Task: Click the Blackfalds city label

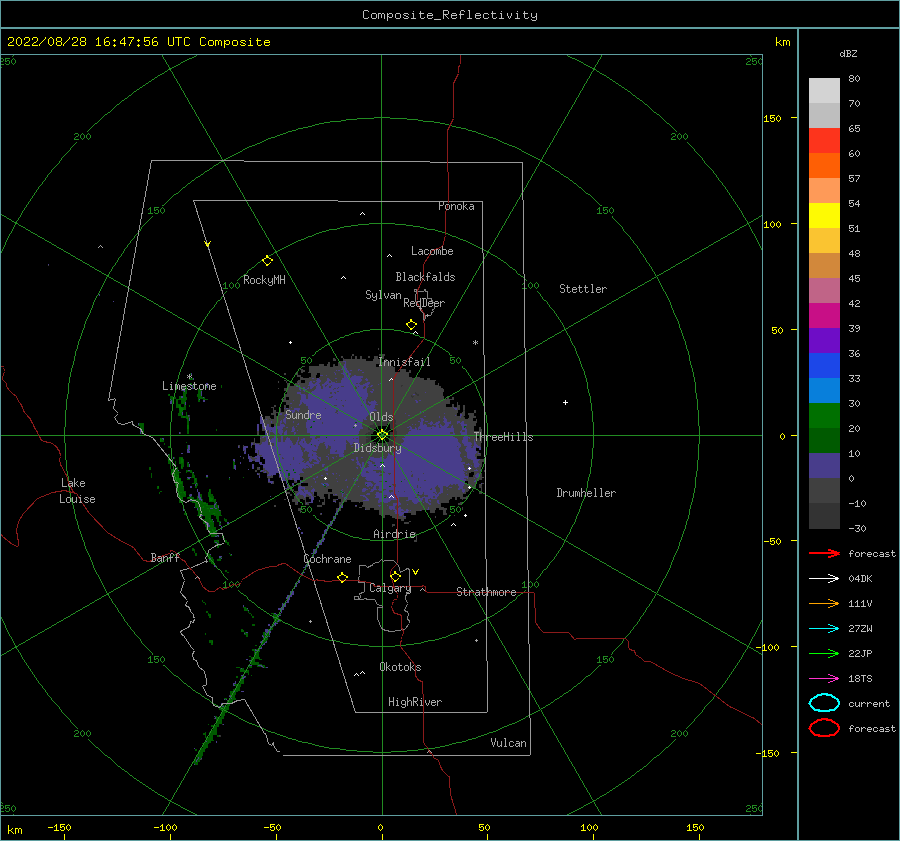Action: click(x=425, y=277)
